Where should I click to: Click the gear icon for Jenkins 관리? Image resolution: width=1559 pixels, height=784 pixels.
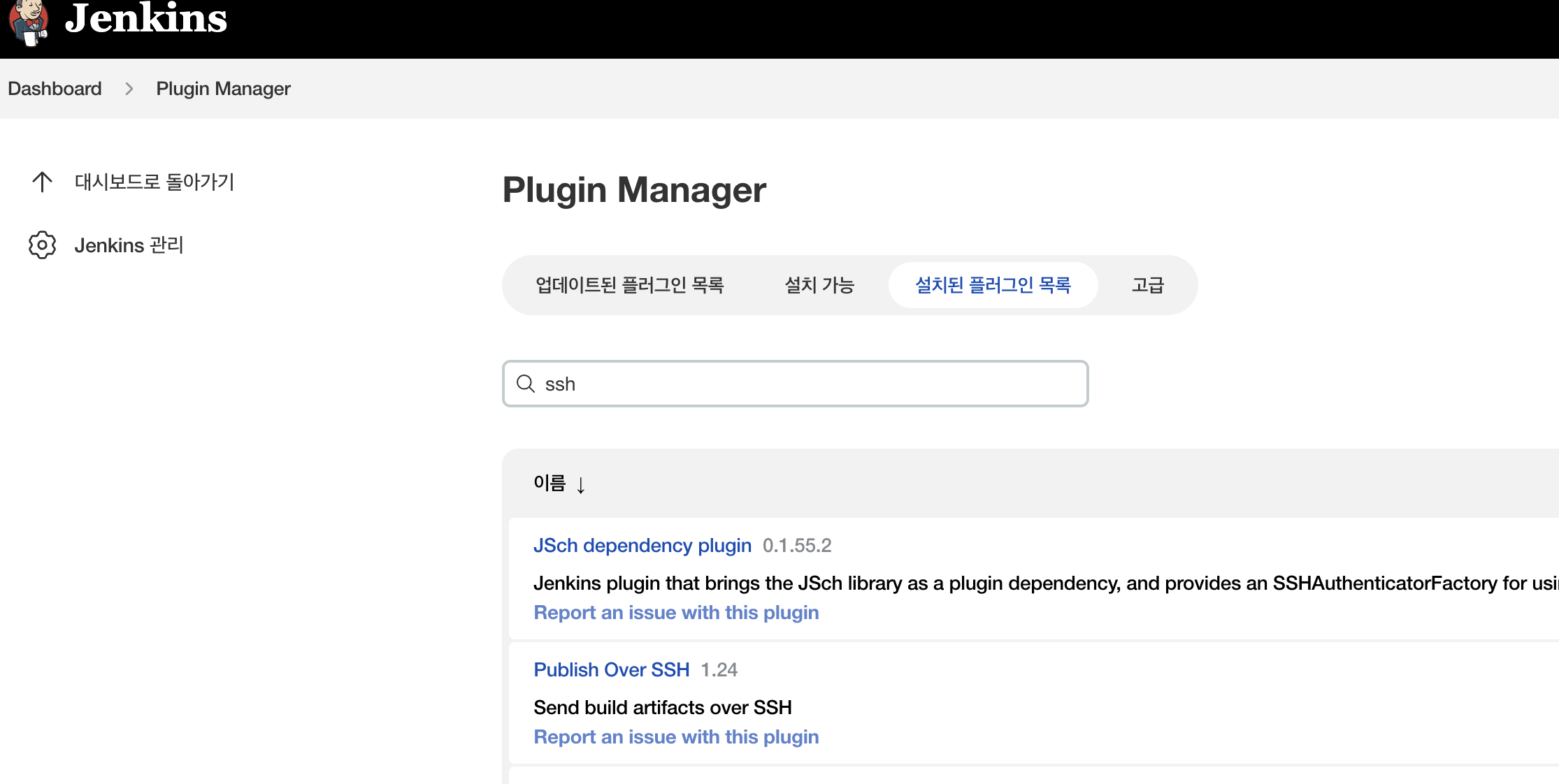(x=42, y=245)
